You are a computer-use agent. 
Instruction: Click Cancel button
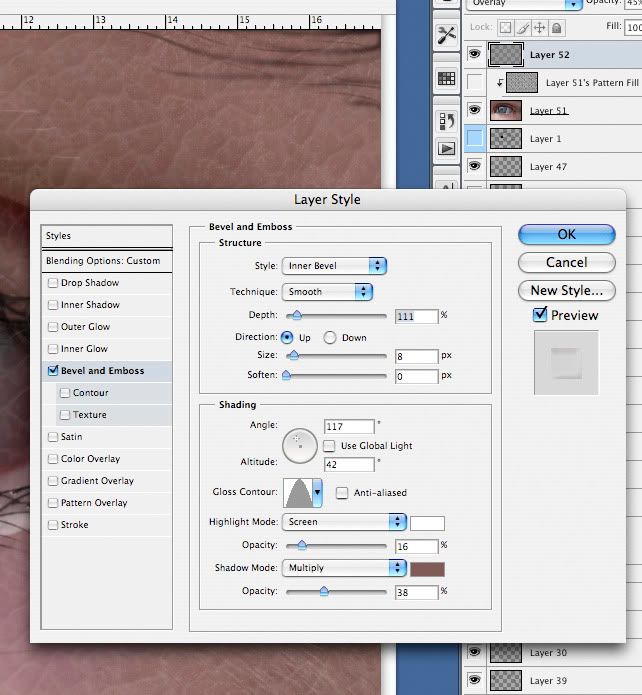point(567,262)
